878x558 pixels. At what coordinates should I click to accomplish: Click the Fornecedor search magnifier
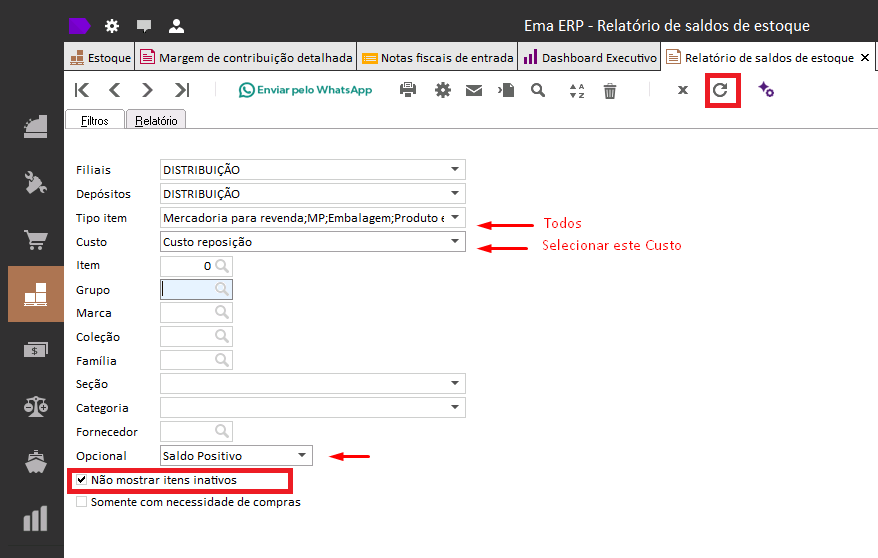pos(222,432)
